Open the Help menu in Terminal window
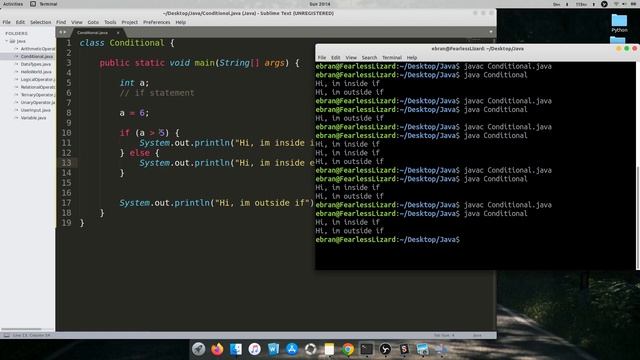Viewport: 640px width, 360px height. pyautogui.click(x=412, y=58)
